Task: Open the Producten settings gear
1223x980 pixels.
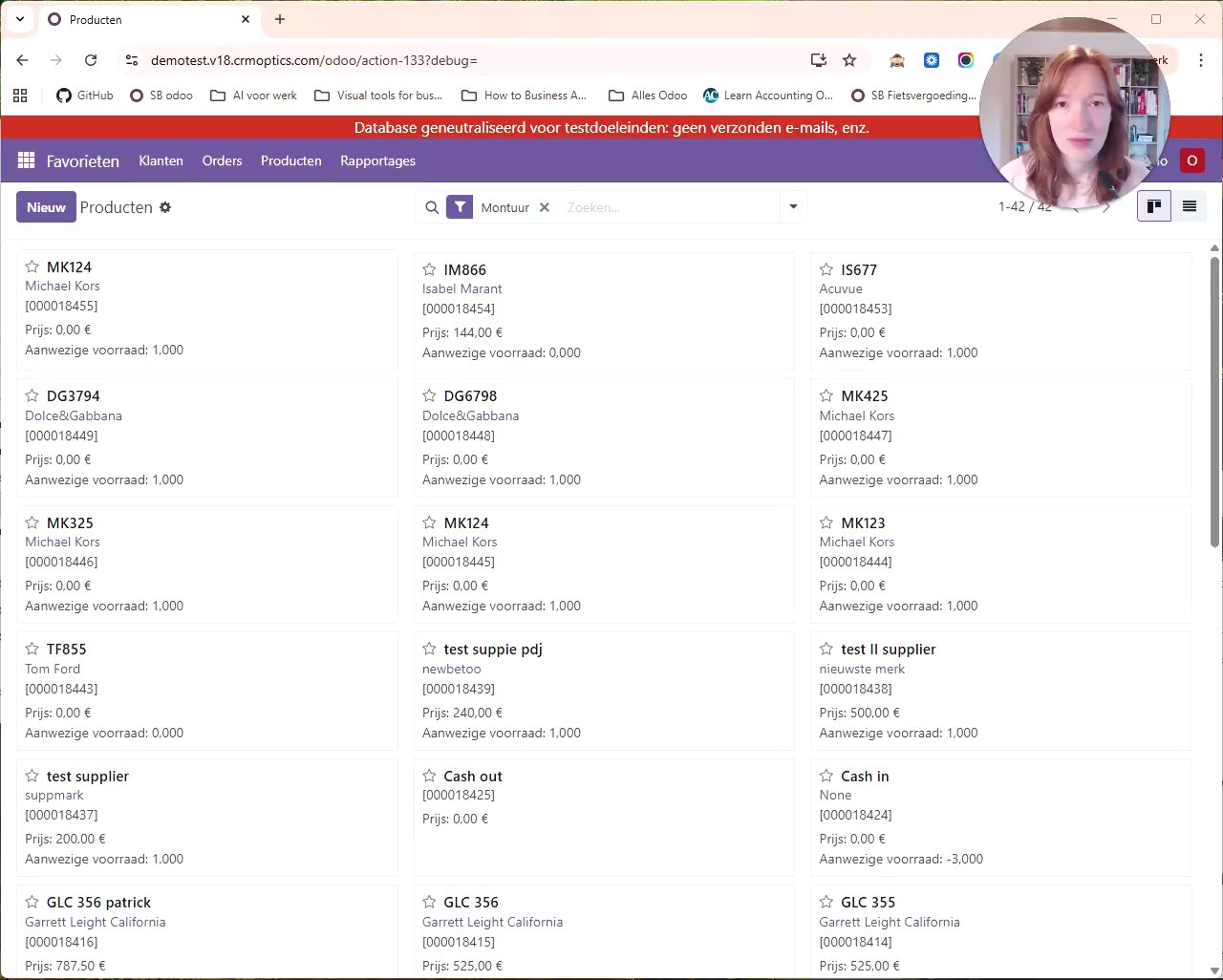Action: 165,207
